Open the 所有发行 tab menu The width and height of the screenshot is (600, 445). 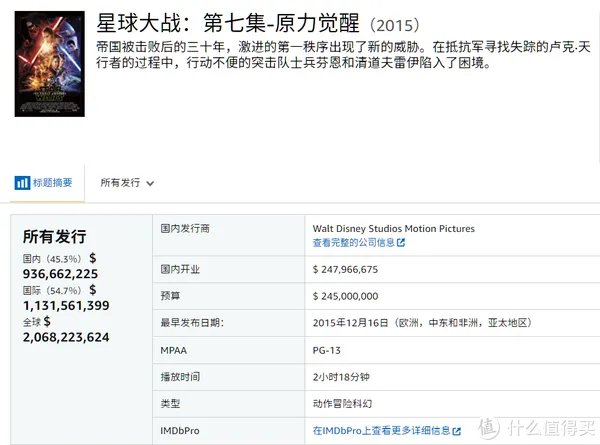pyautogui.click(x=127, y=183)
